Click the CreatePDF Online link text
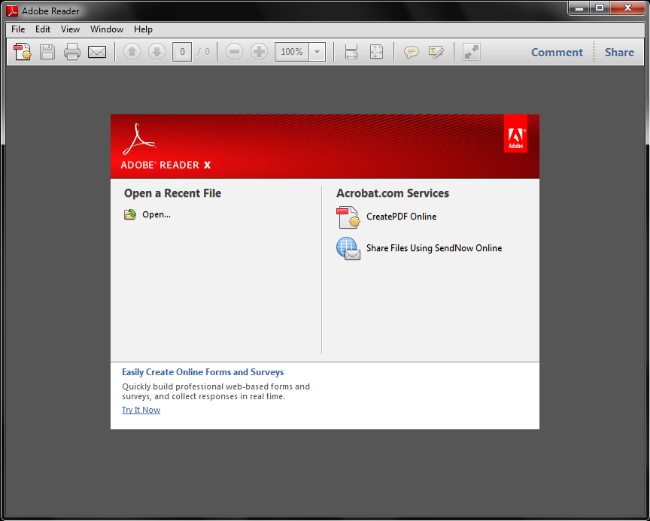 401,217
